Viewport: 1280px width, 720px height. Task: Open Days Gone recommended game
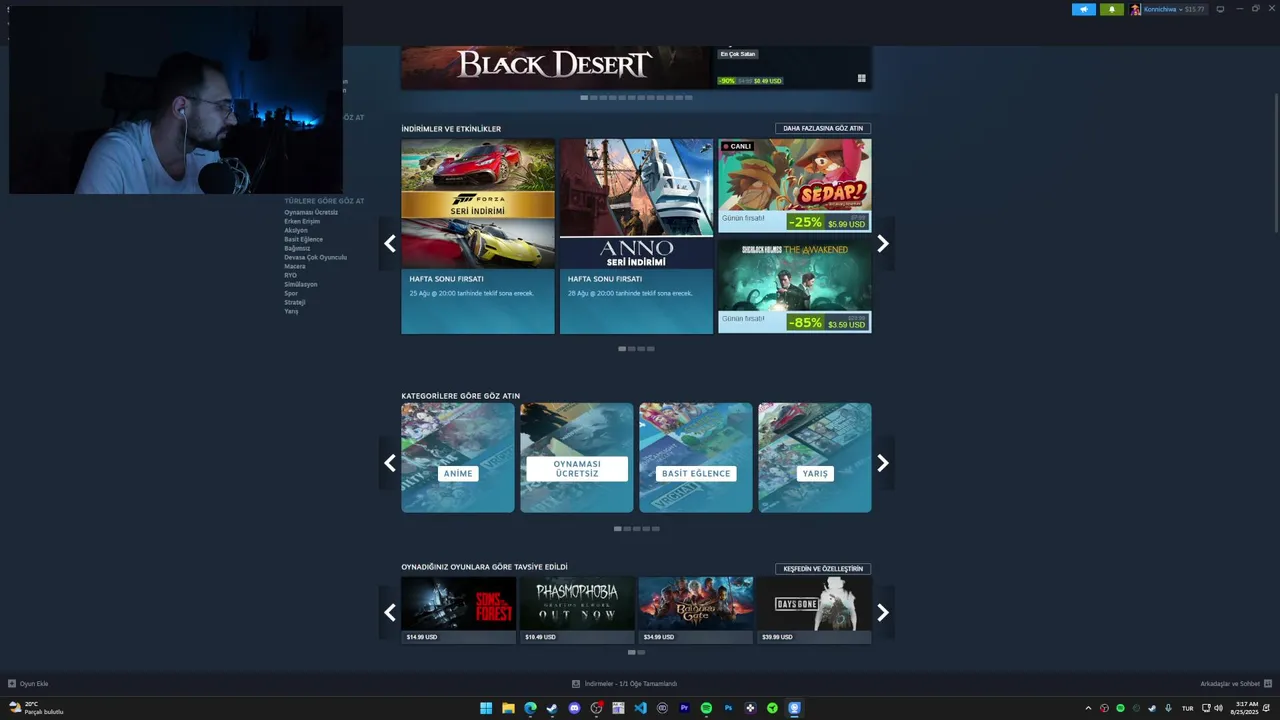click(x=814, y=610)
